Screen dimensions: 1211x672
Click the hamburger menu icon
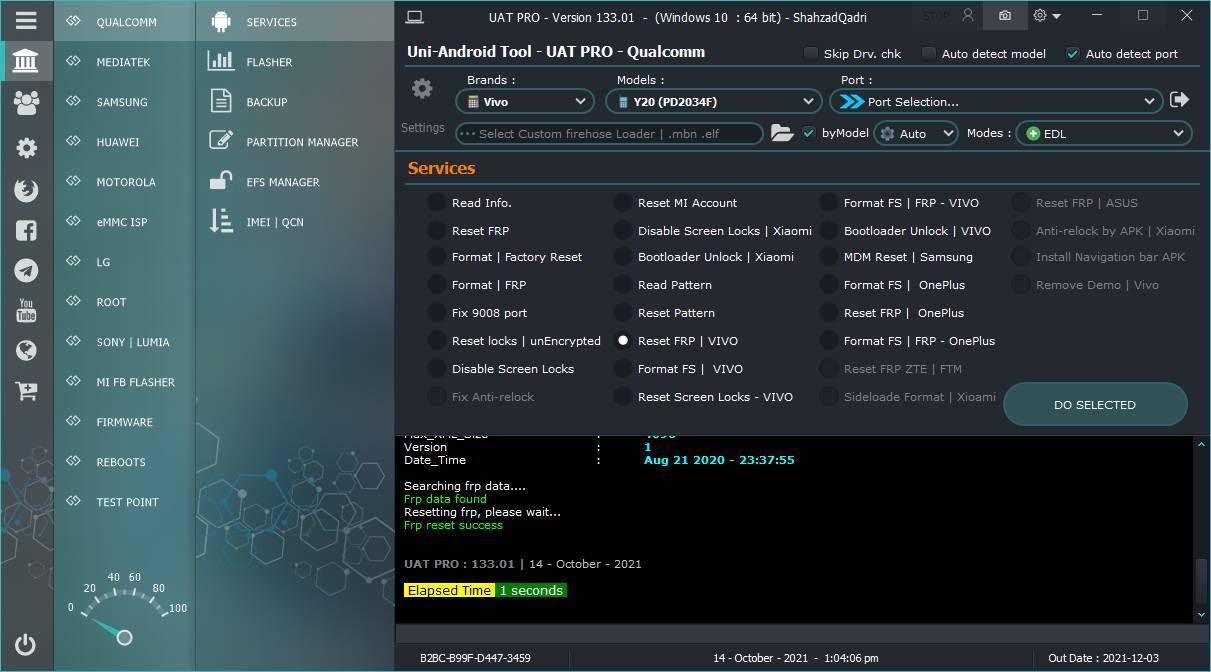pos(26,20)
